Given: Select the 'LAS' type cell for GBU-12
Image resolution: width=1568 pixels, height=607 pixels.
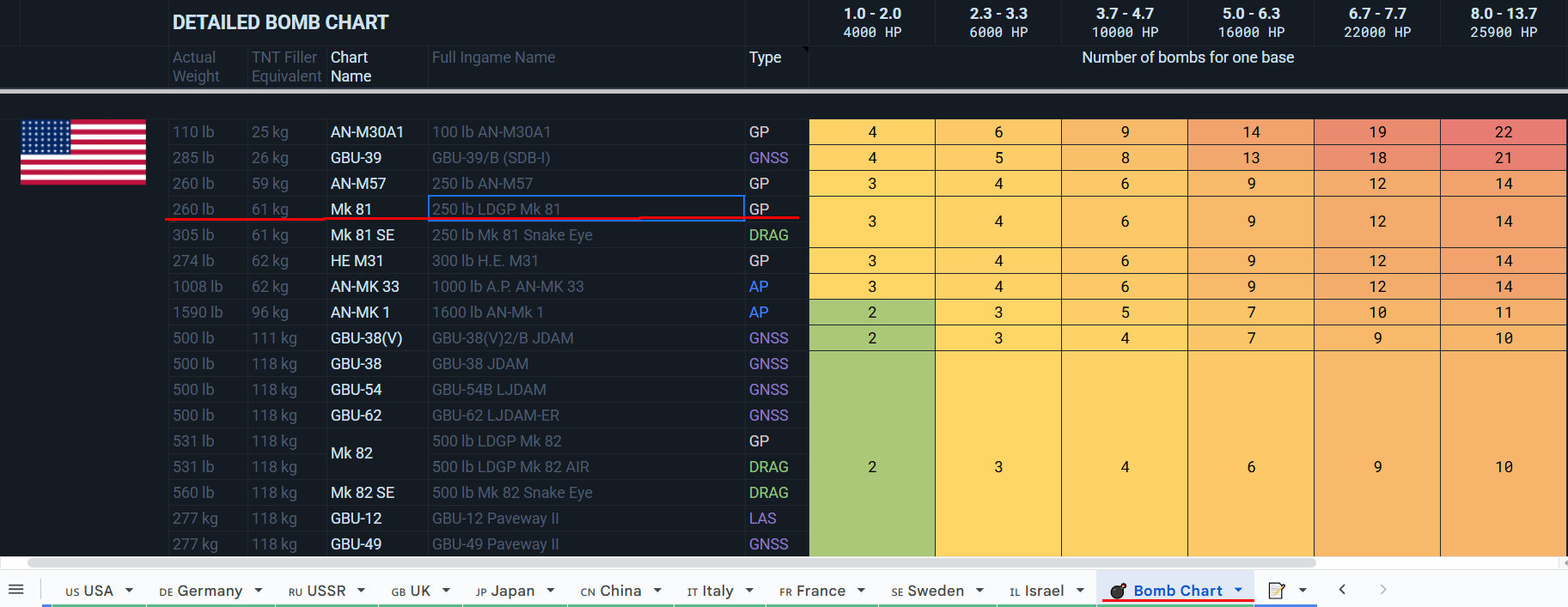Looking at the screenshot, I should pos(776,519).
